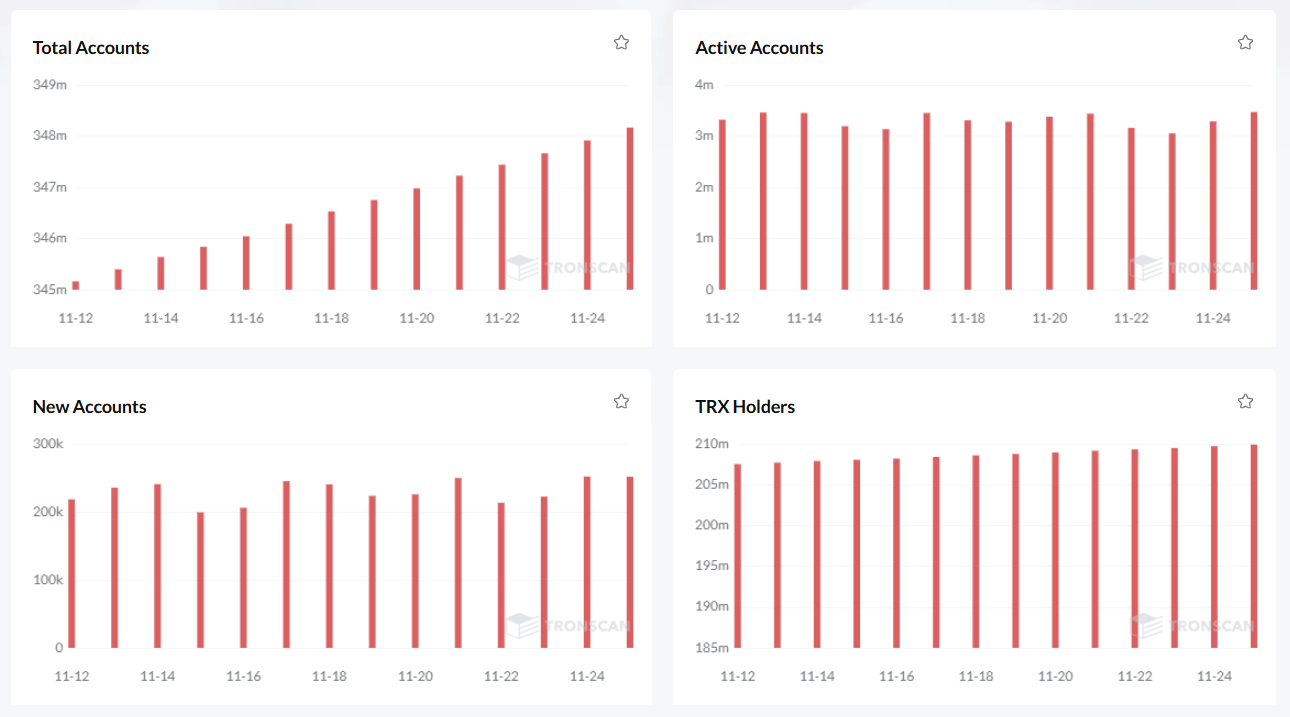Click the 11-20 bar in TRX Holders
The width and height of the screenshot is (1290, 717).
point(1055,550)
